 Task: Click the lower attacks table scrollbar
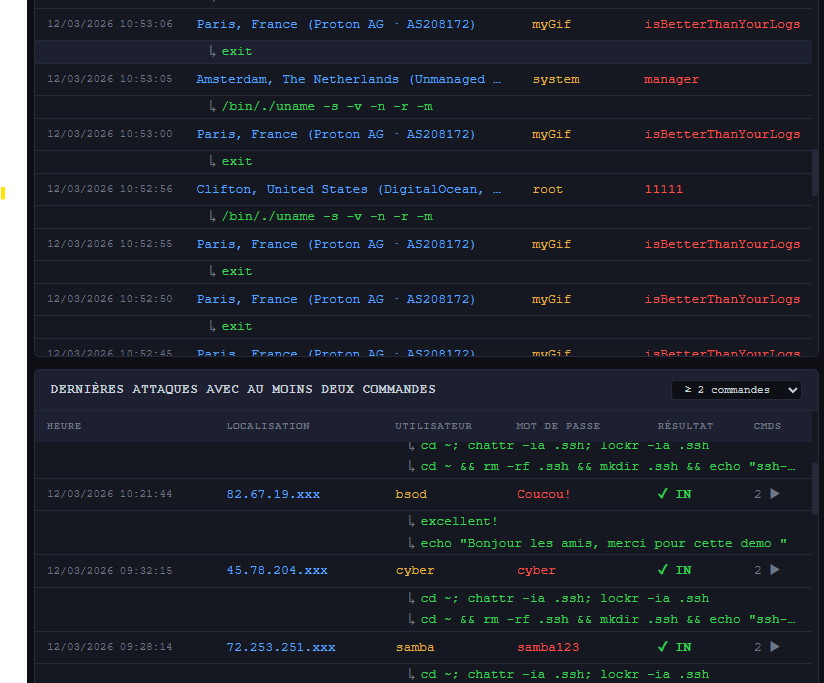pos(815,489)
